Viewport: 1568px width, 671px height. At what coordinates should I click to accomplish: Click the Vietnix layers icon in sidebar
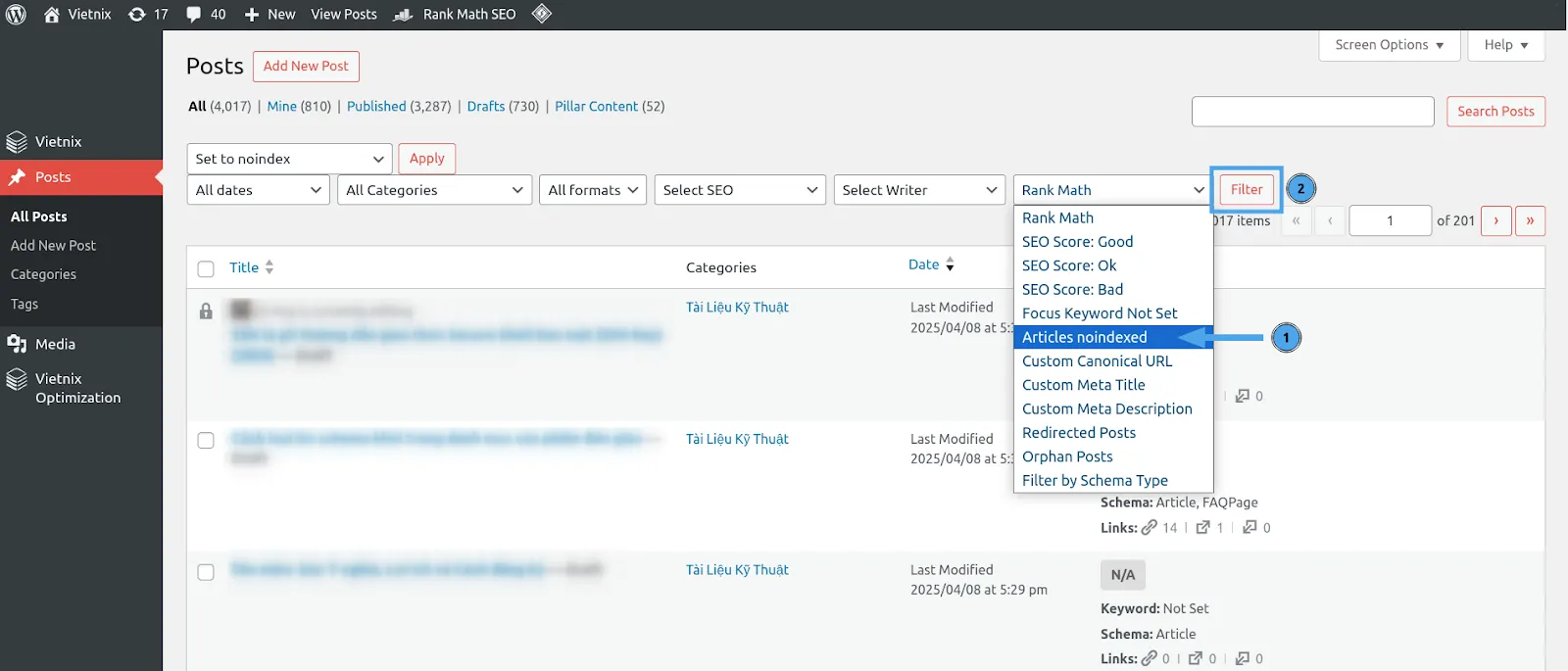(x=17, y=142)
